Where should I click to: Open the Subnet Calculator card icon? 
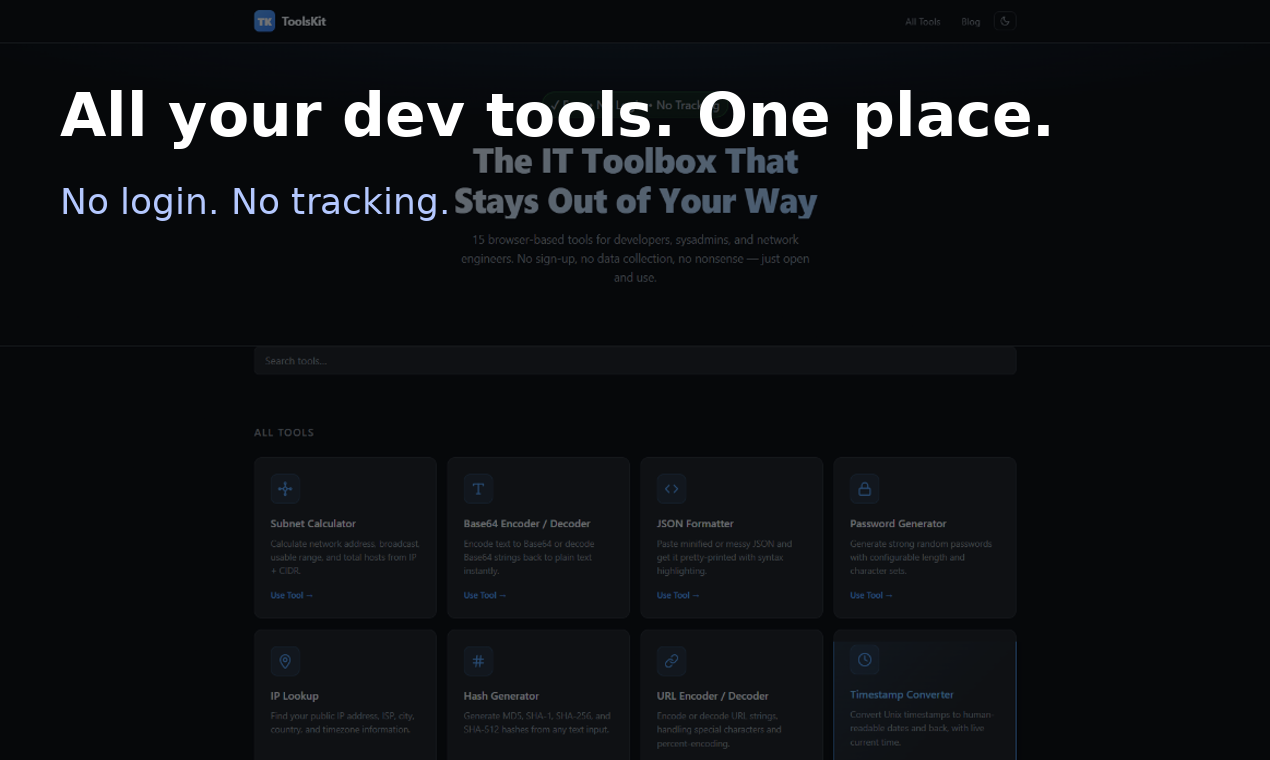coord(285,489)
